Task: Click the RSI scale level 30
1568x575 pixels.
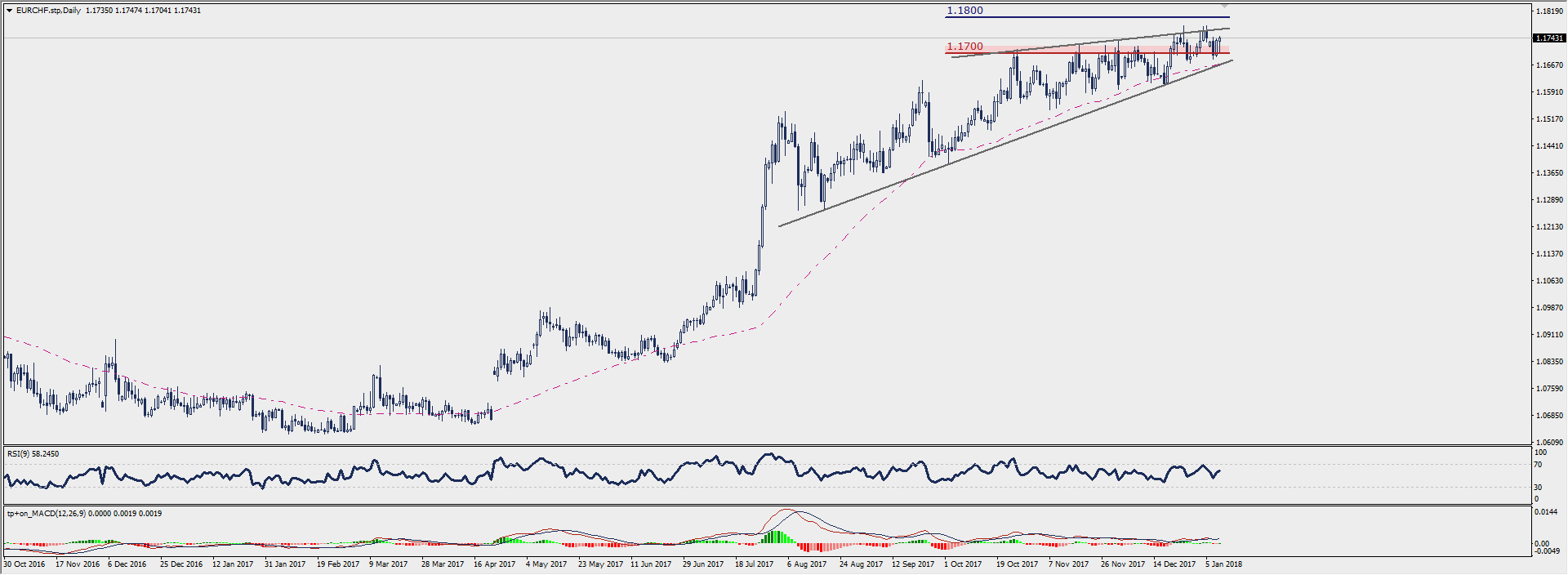Action: 1538,488
